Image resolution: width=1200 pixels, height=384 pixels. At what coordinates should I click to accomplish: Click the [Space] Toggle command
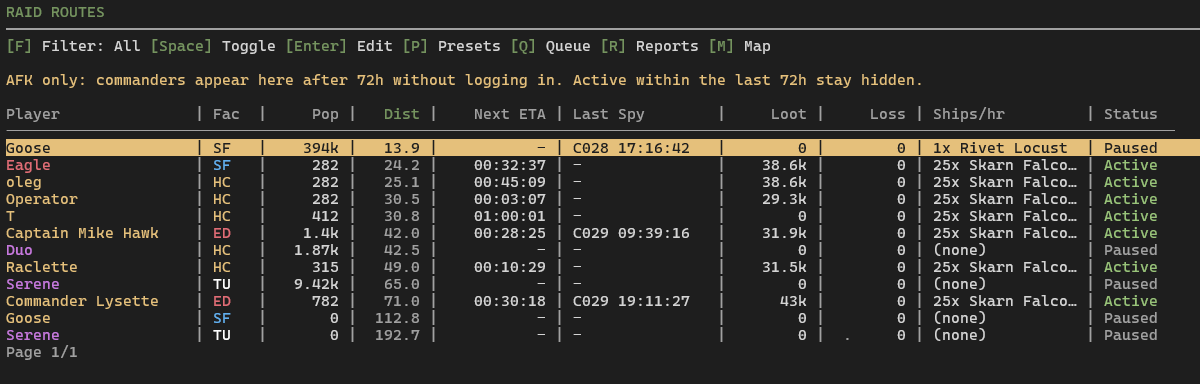coord(213,46)
